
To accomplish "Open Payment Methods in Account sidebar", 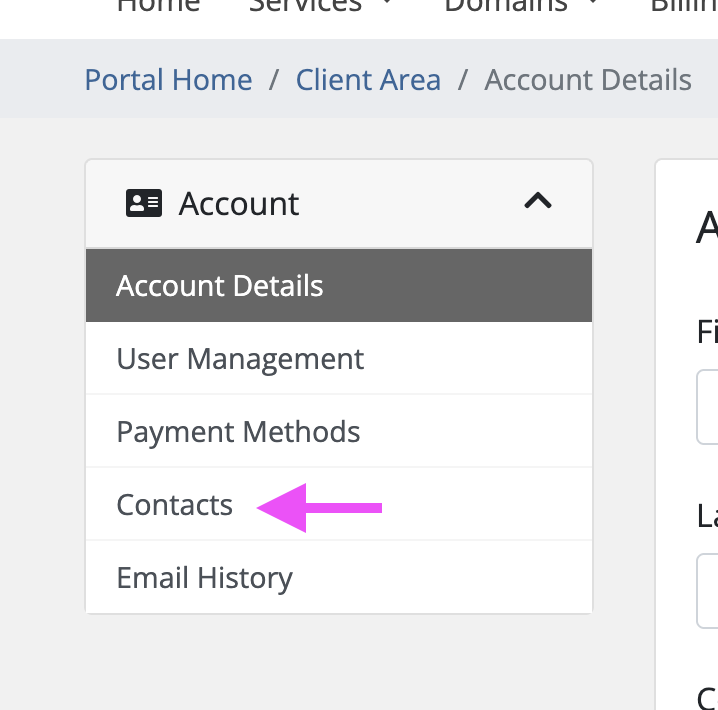I will (x=238, y=431).
